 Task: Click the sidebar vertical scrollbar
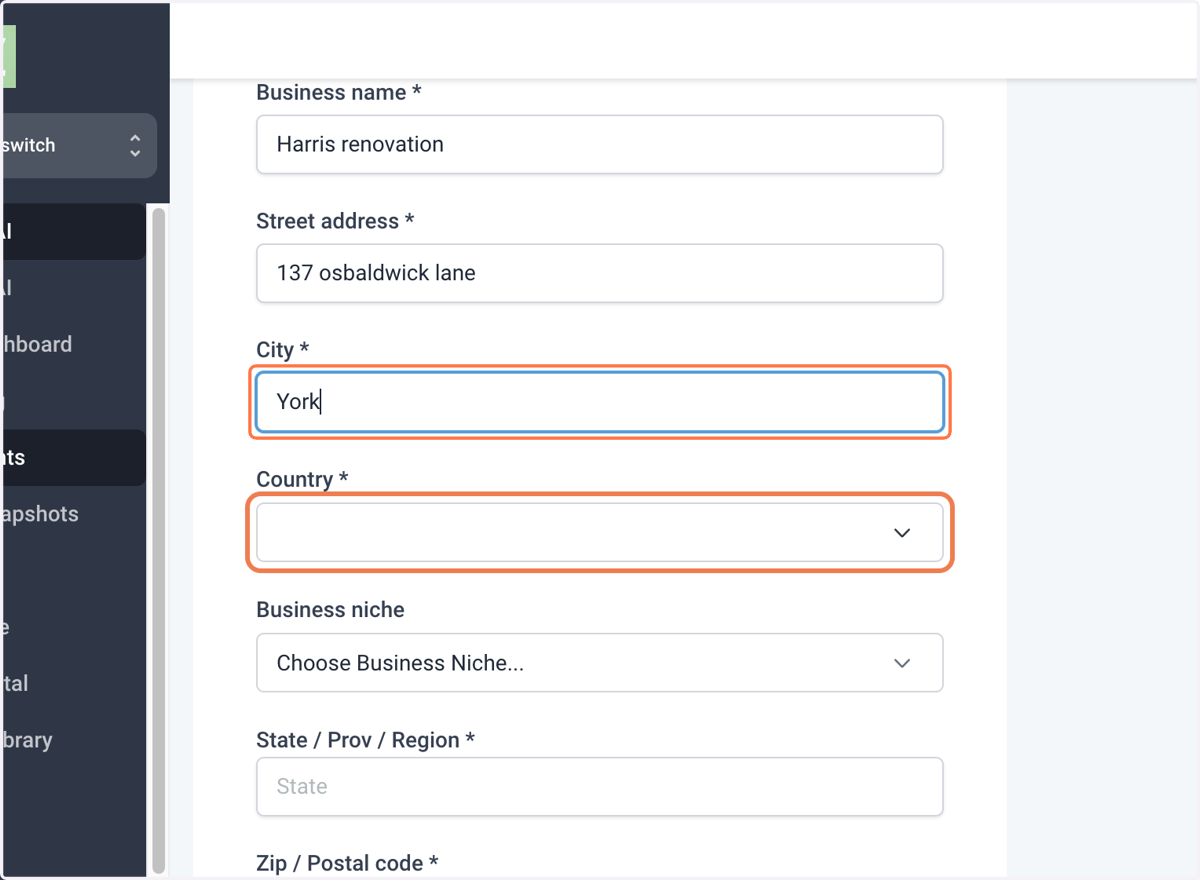pos(158,540)
